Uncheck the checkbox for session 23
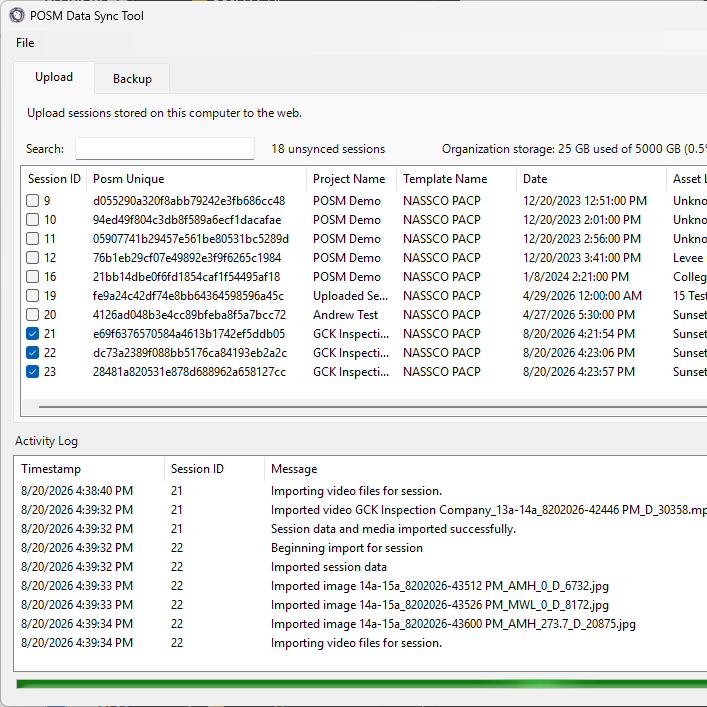 tap(32, 372)
